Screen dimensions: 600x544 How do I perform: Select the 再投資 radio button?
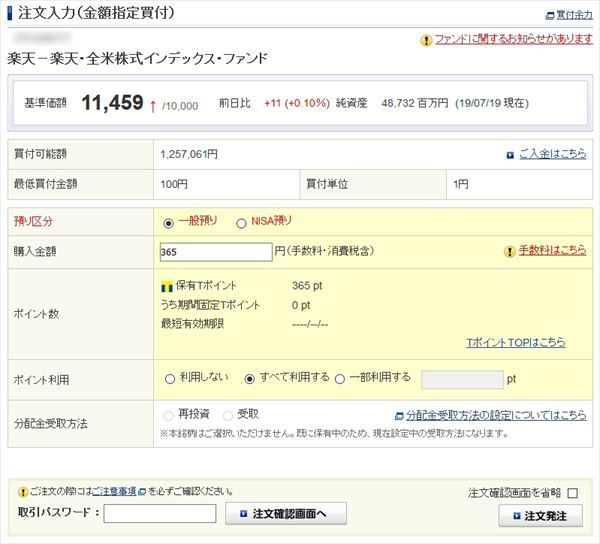coord(168,415)
